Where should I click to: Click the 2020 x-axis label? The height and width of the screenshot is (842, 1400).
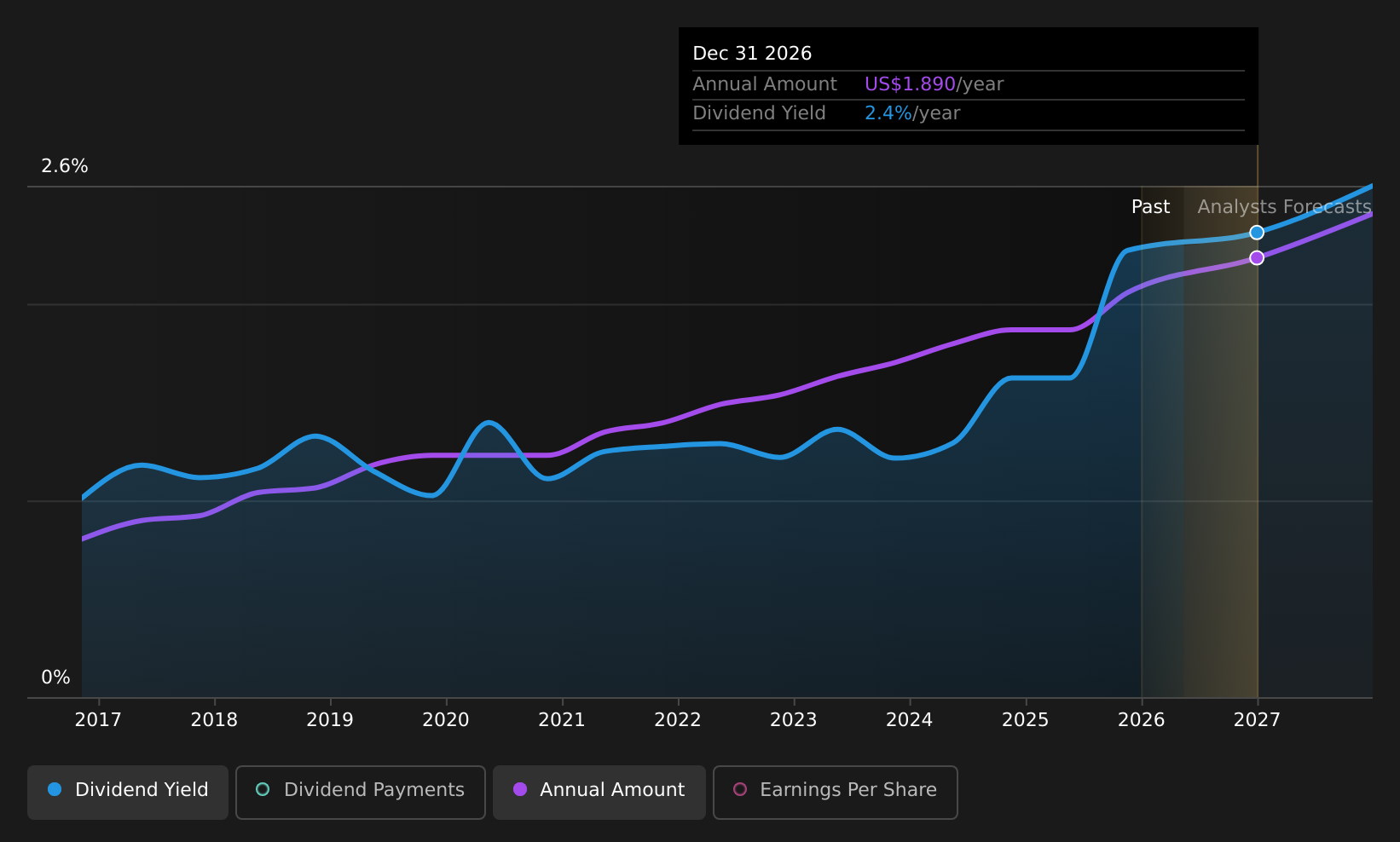[x=446, y=720]
